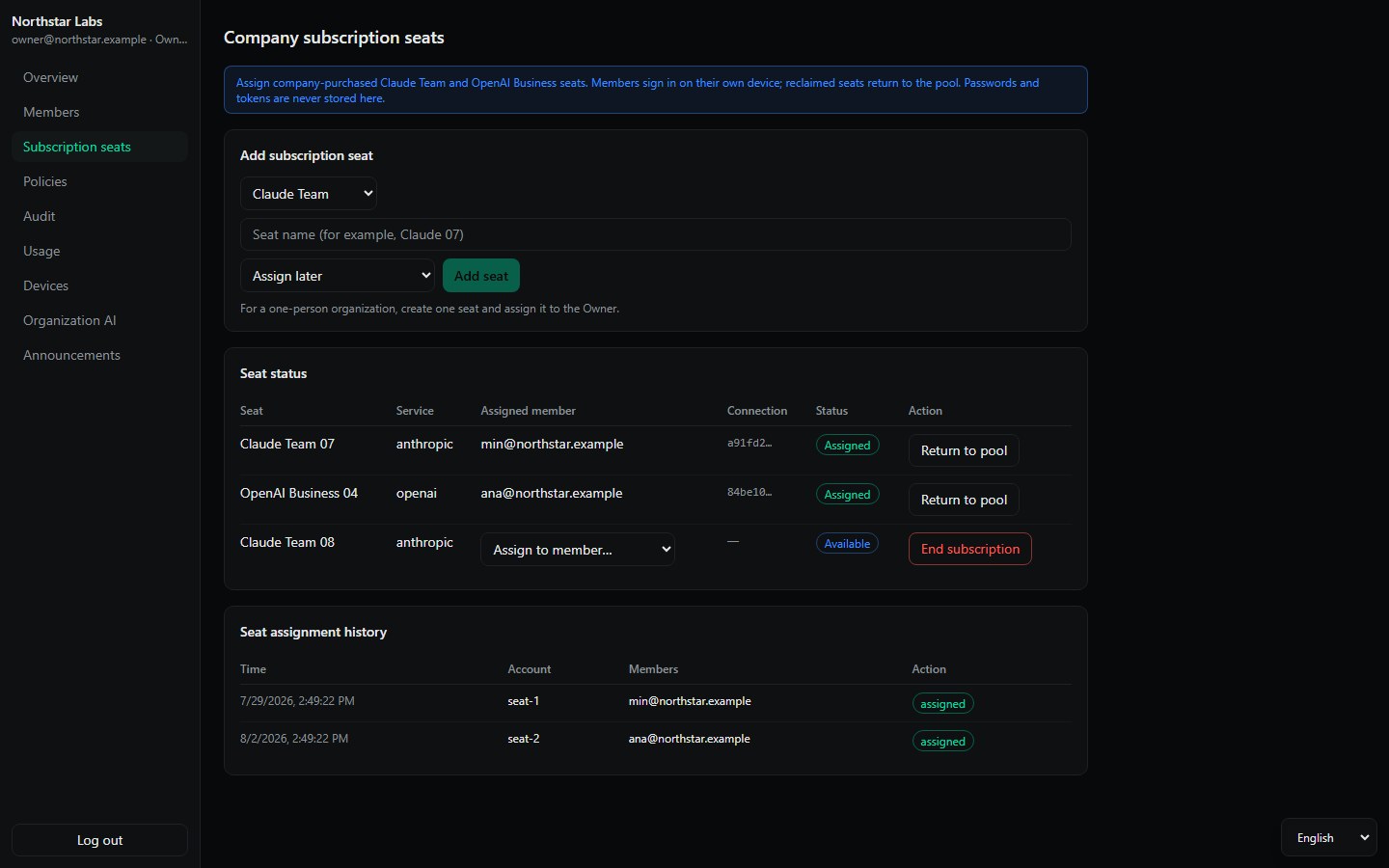
Task: Focus the Seat name input field
Action: click(656, 234)
